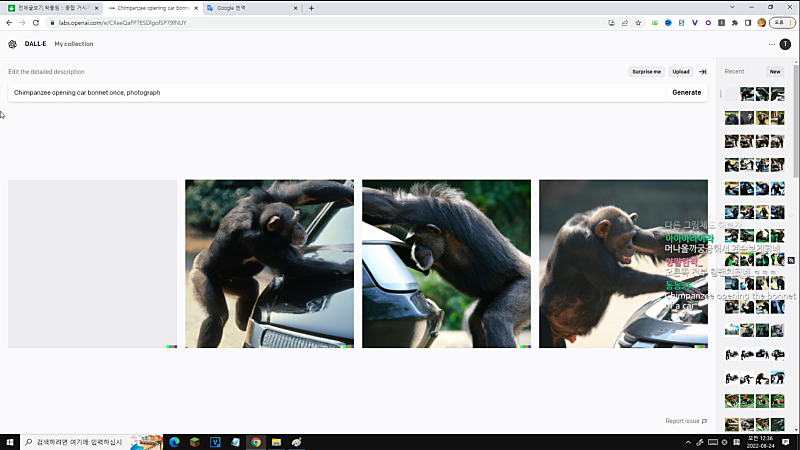Open Minecraft from the taskbar
This screenshot has height=450, width=800.
pos(194,442)
